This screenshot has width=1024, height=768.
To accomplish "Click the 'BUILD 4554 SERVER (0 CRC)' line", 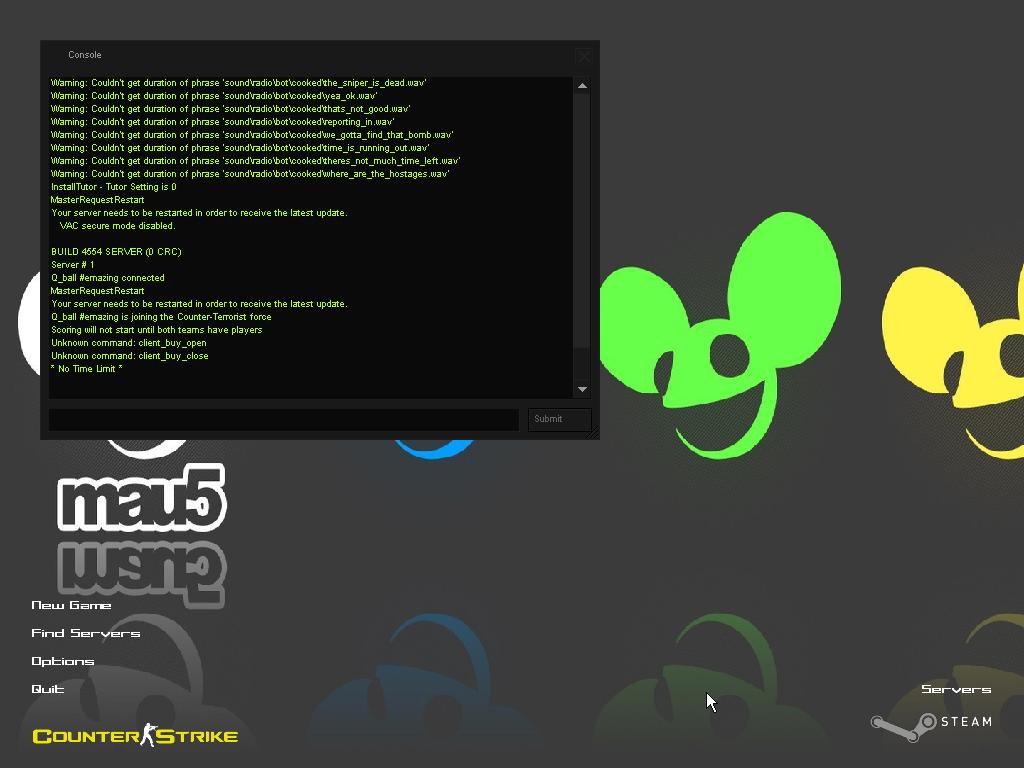I will (116, 251).
